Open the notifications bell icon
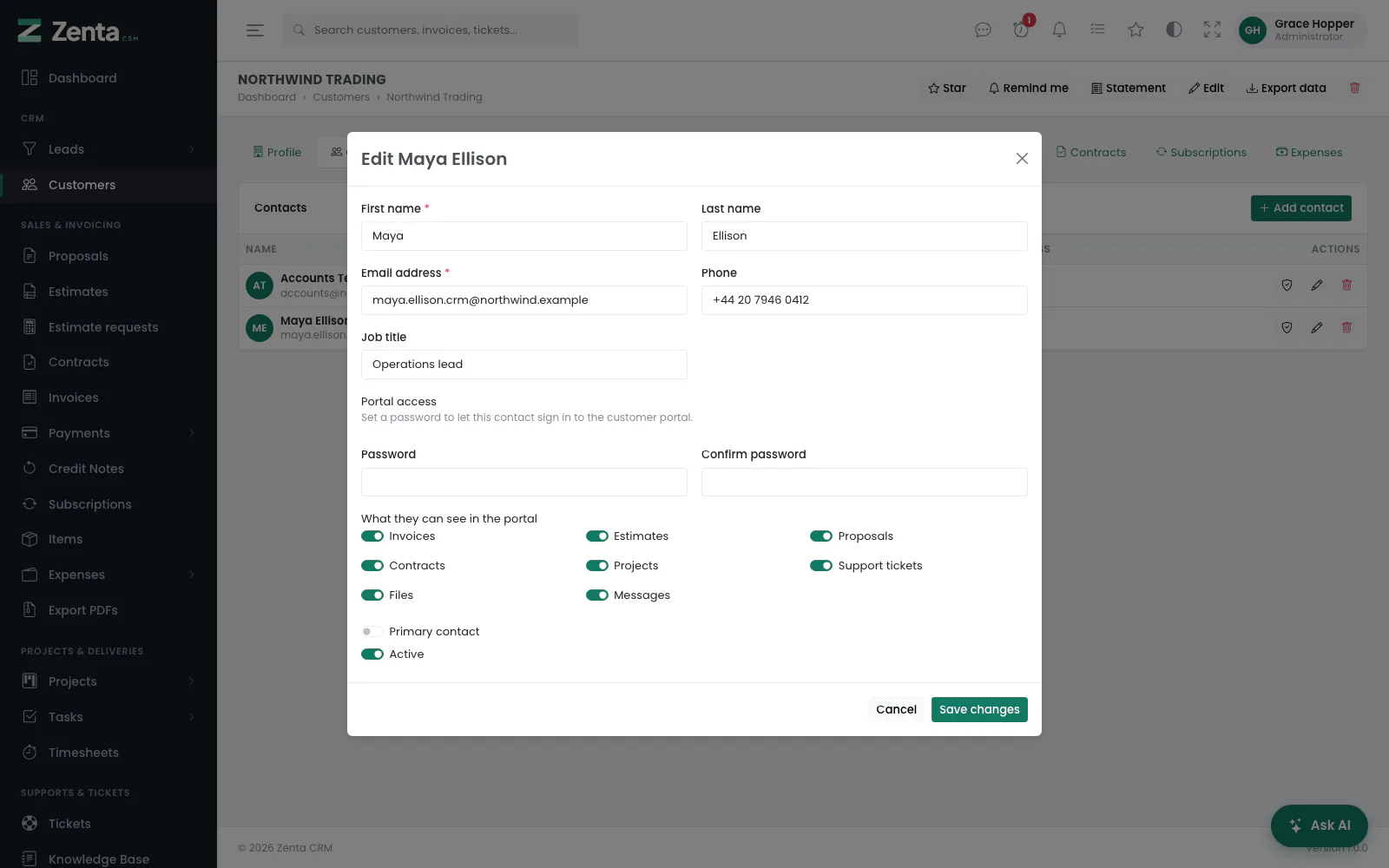The height and width of the screenshot is (868, 1389). click(1059, 30)
